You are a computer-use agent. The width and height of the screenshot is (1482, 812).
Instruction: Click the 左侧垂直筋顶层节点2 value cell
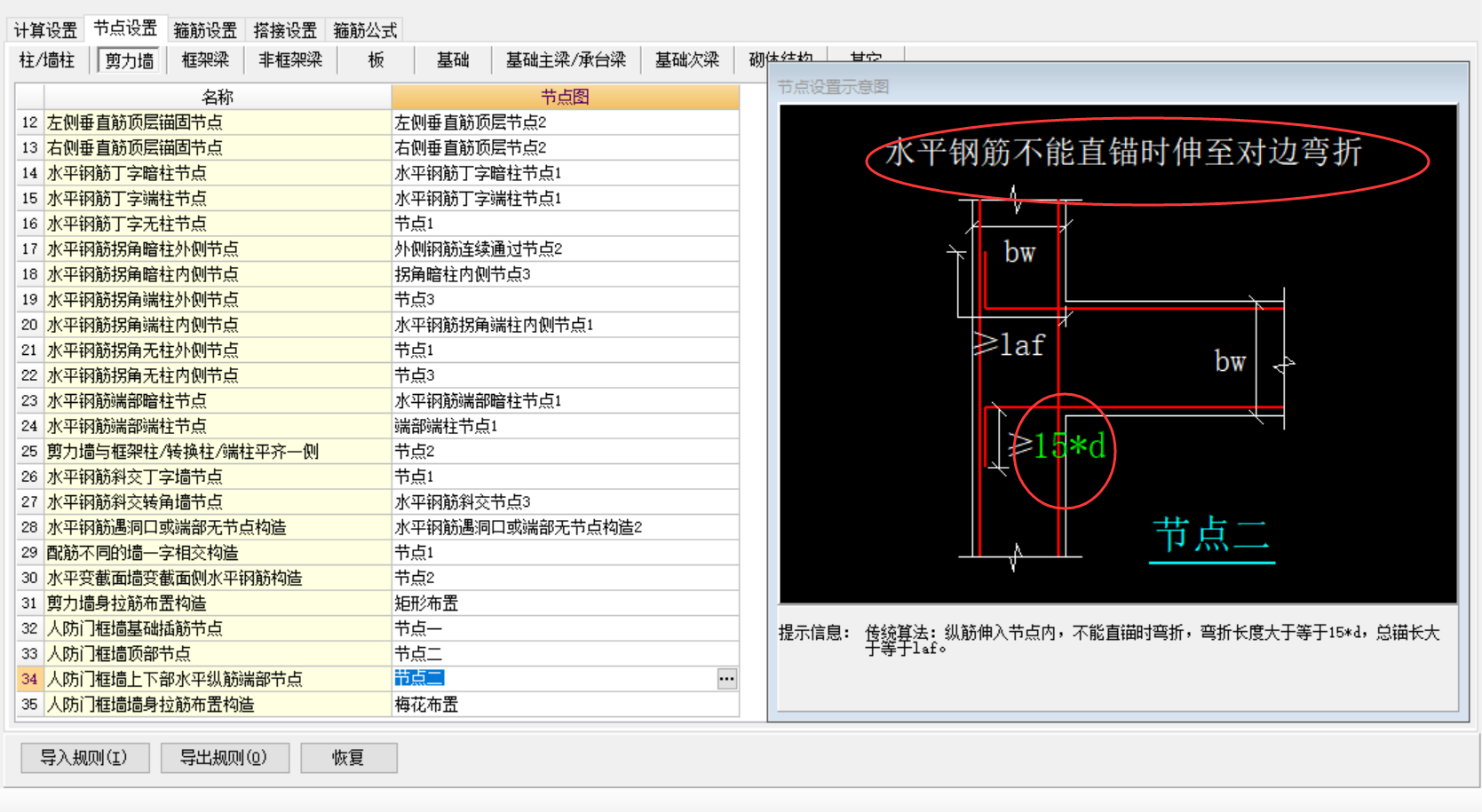click(565, 122)
